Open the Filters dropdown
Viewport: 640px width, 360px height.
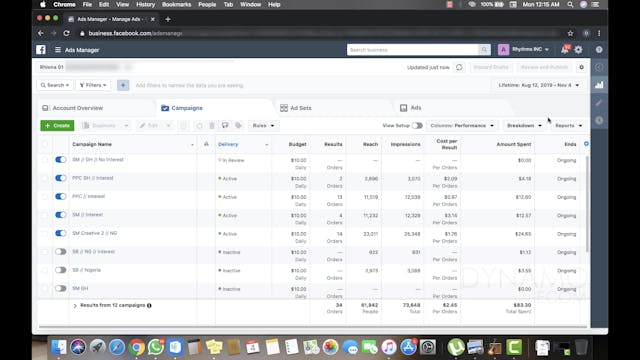[x=93, y=85]
